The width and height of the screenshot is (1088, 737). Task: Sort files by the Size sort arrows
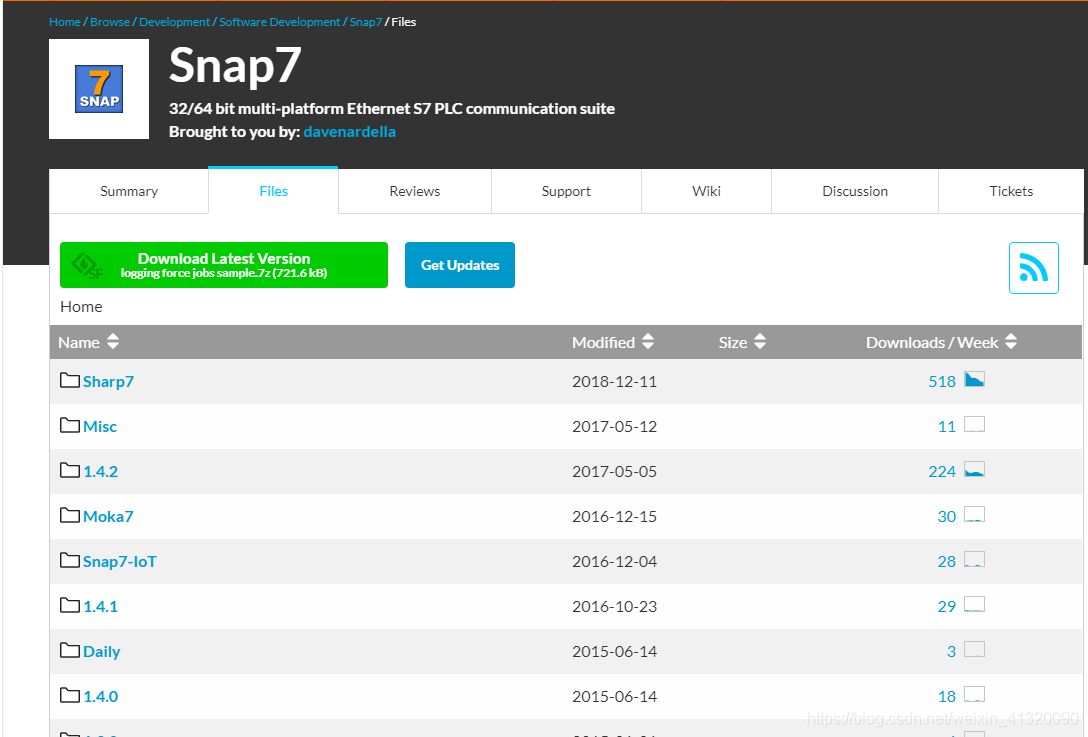tap(760, 341)
